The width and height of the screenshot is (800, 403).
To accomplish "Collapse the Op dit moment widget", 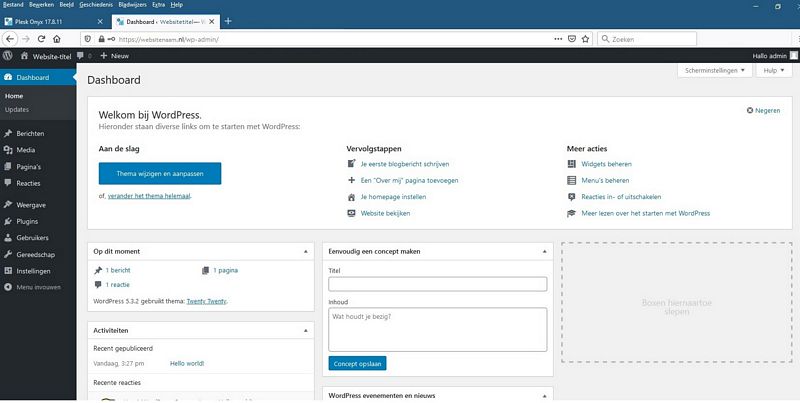I will 306,251.
